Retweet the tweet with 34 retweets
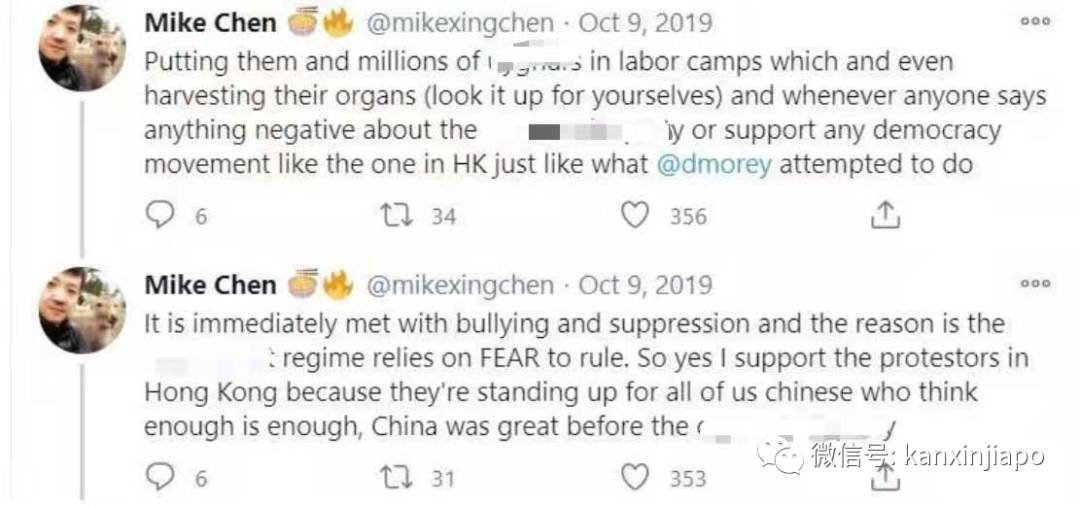Screen dimensions: 1080x506 click(x=397, y=215)
